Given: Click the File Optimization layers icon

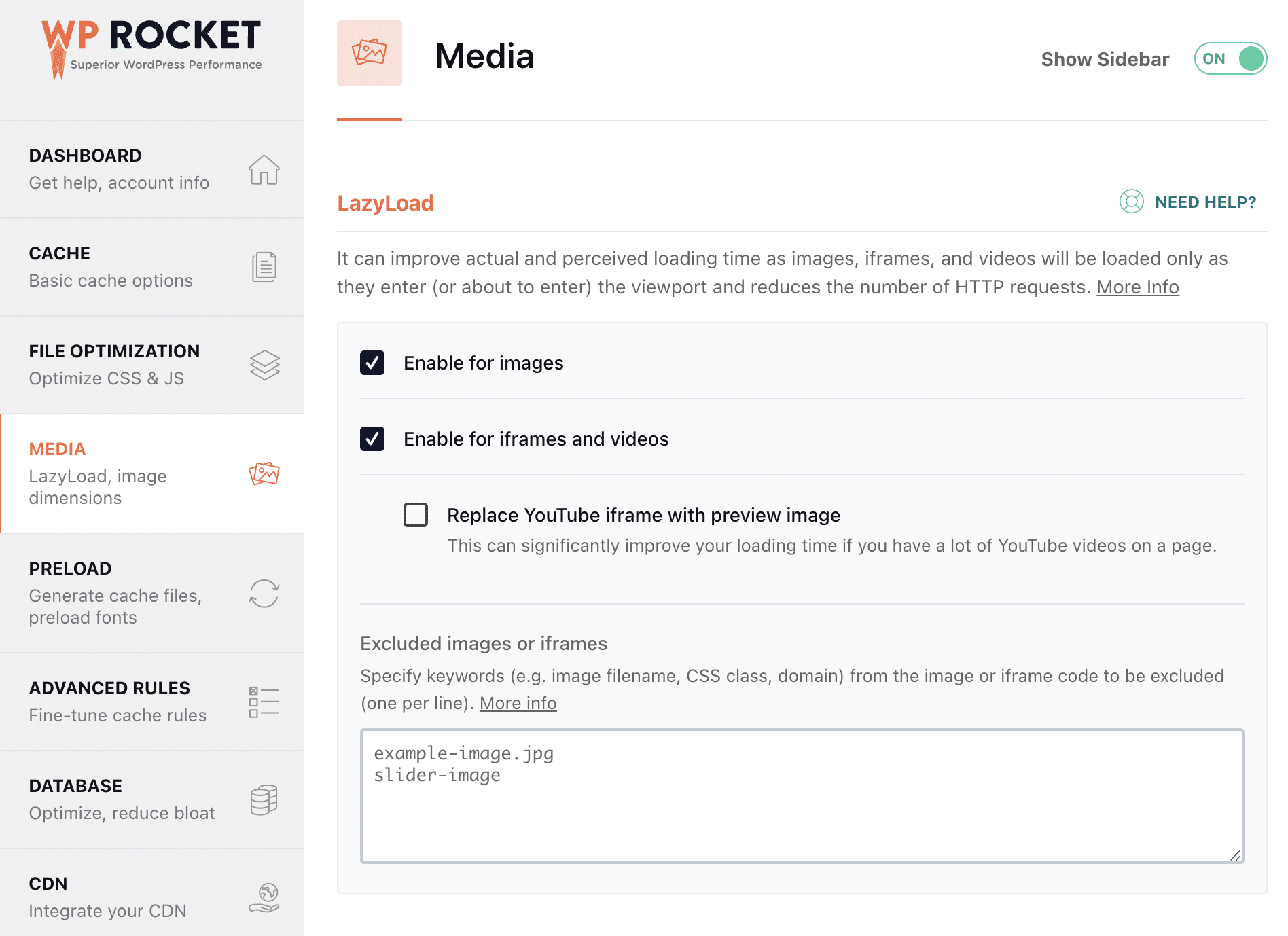Looking at the screenshot, I should [x=264, y=365].
